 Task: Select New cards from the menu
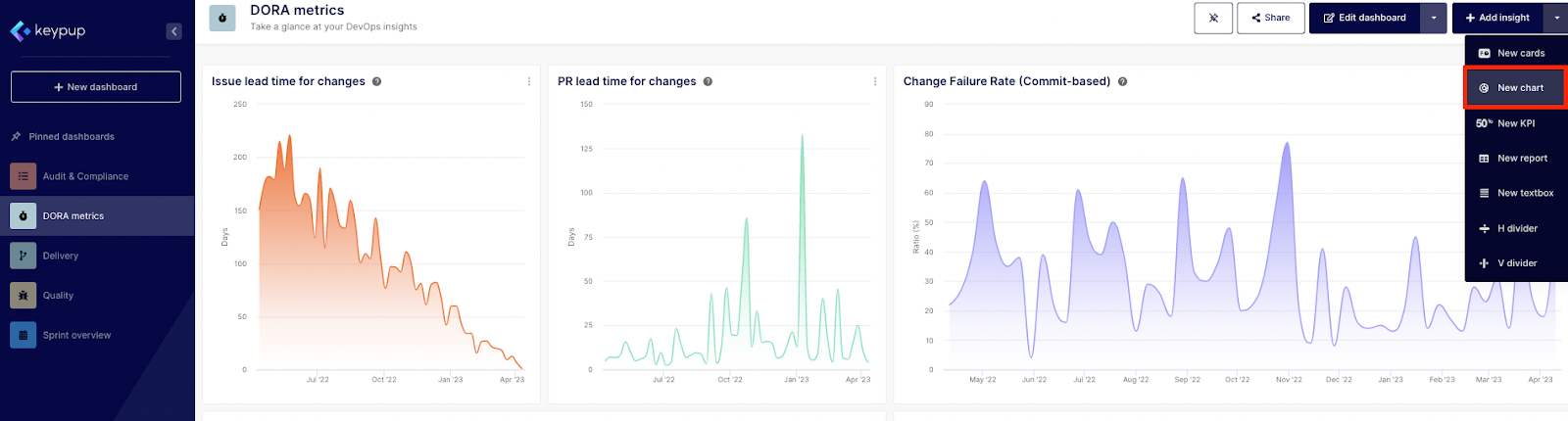[x=1515, y=53]
